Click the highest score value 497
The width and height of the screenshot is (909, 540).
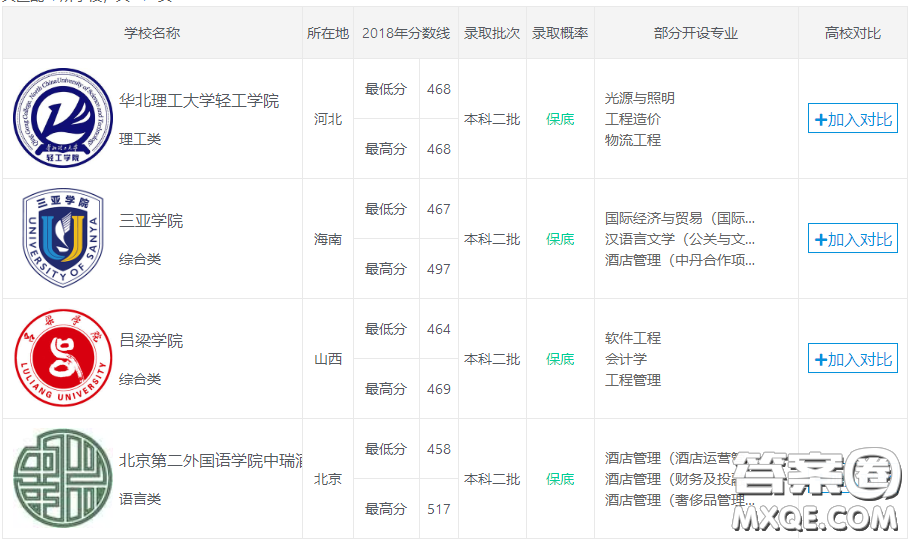(439, 269)
